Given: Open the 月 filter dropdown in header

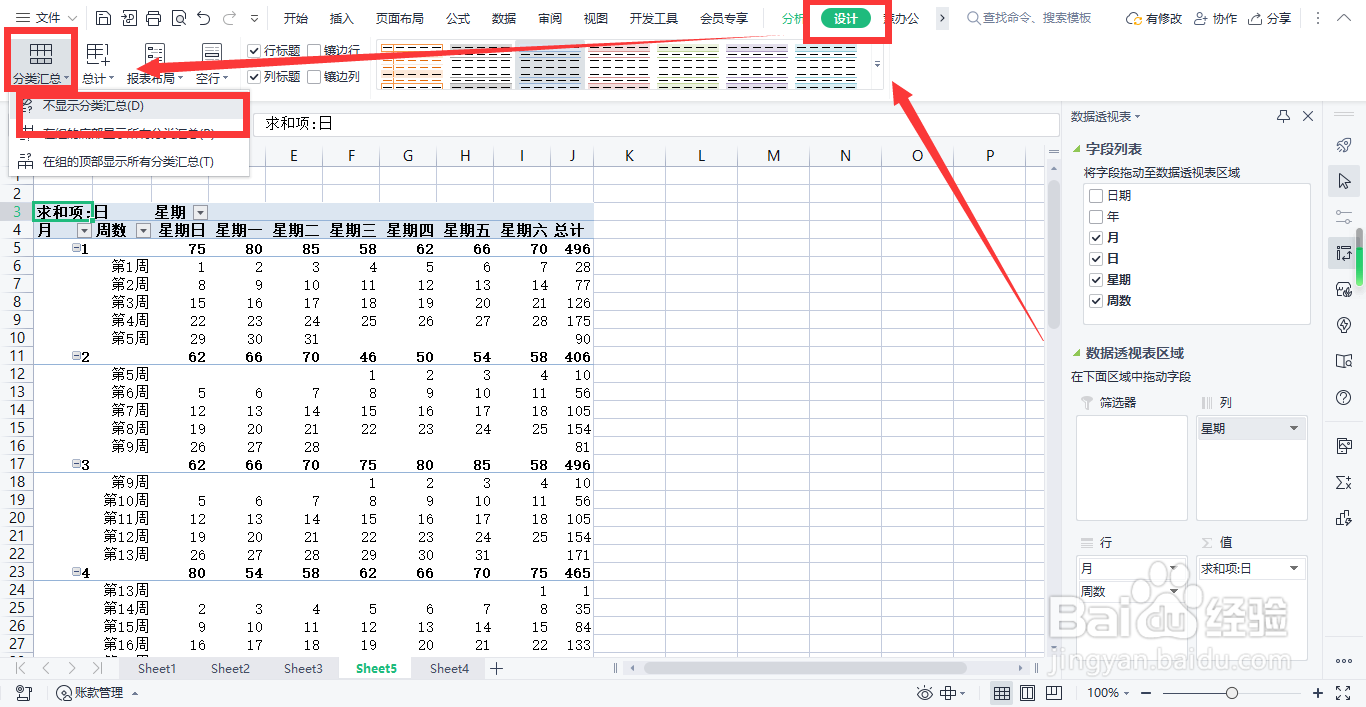Looking at the screenshot, I should tap(84, 230).
